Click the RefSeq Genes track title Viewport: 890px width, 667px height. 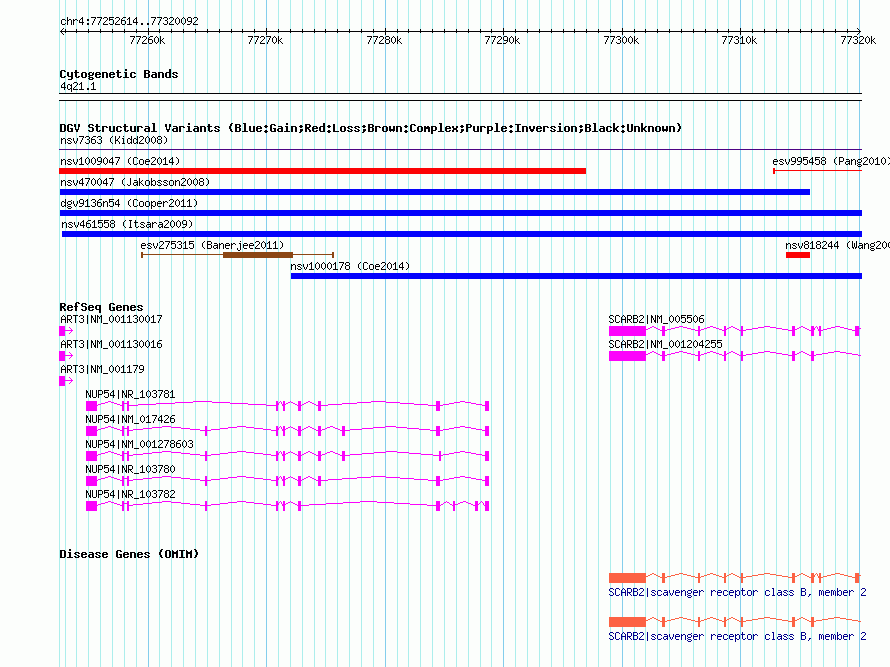(x=101, y=307)
